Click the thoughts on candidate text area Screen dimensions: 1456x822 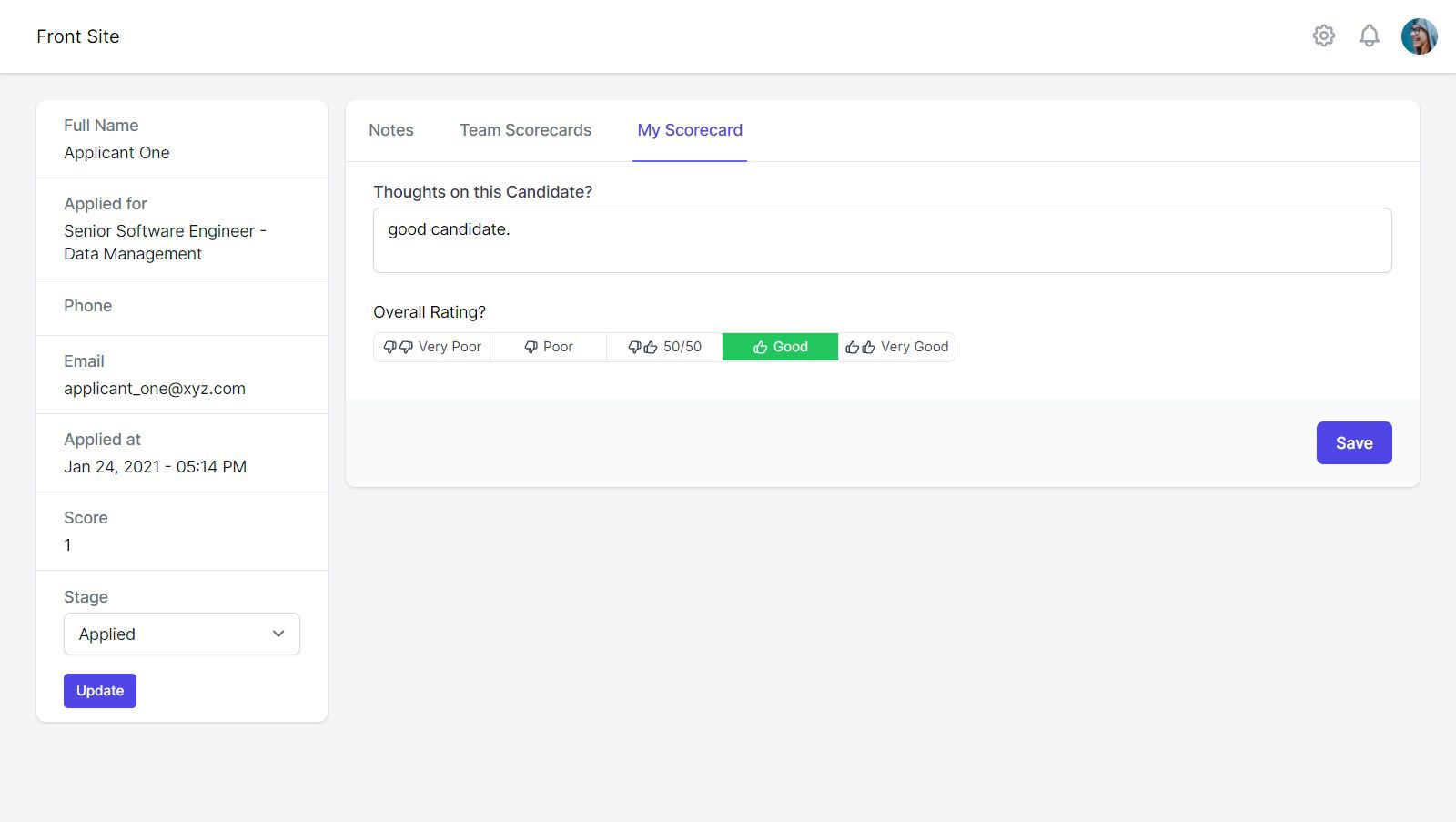tap(881, 239)
